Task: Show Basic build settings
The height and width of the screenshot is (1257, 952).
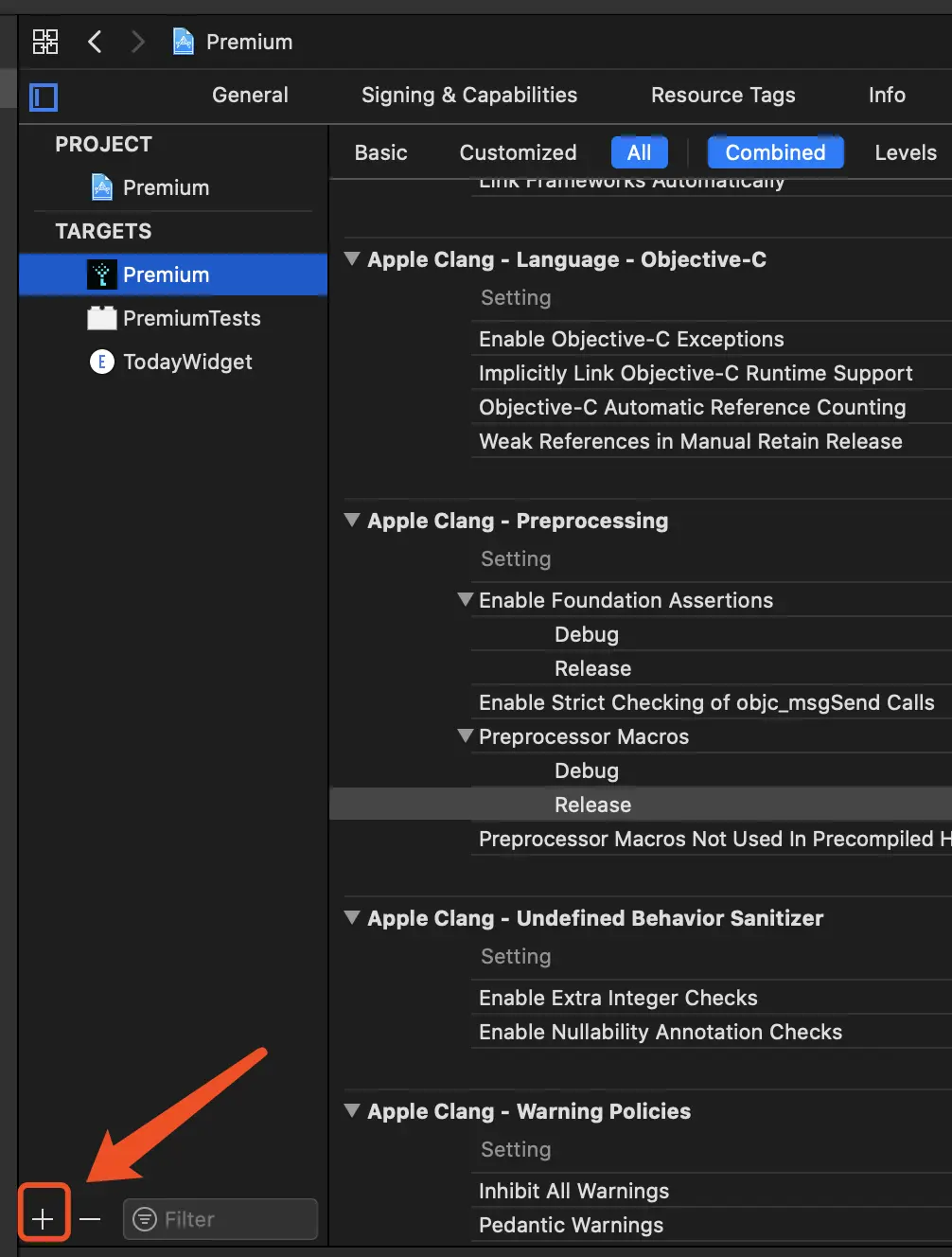Action: point(380,152)
